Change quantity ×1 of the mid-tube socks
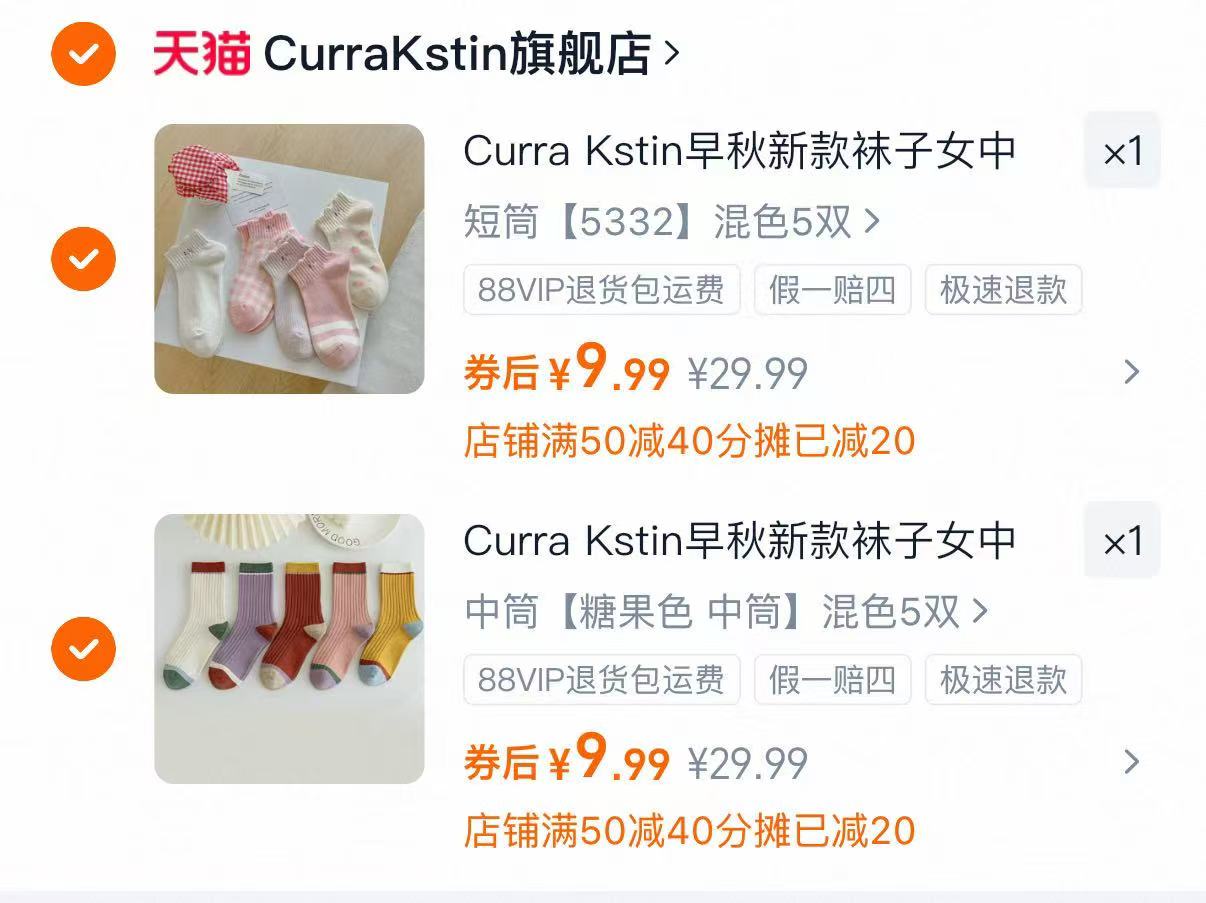Viewport: 1206px width, 903px height. 1122,541
